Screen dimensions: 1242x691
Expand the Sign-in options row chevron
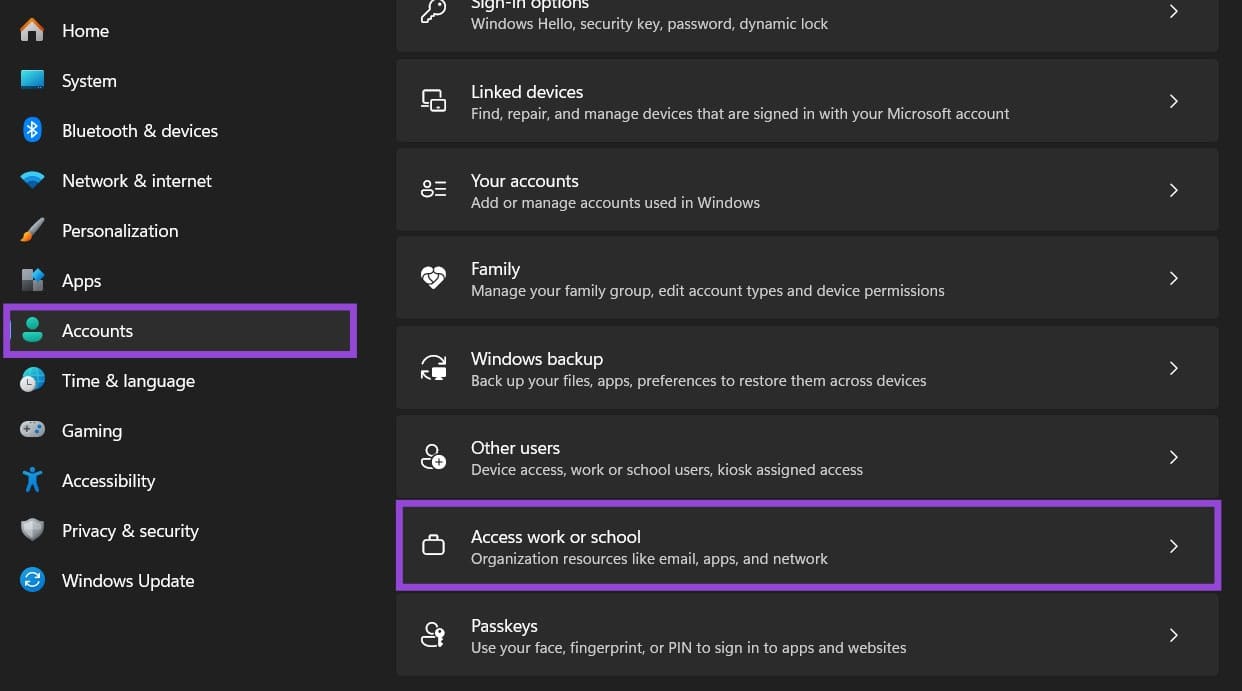pos(1173,11)
